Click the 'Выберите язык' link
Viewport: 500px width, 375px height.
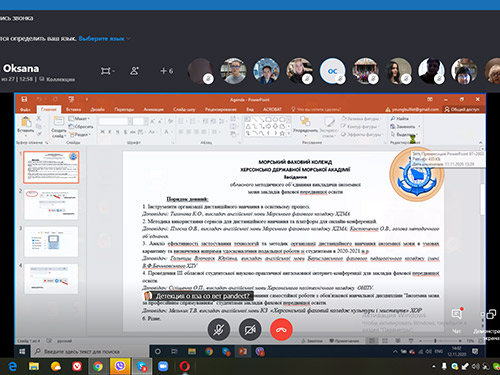[102, 39]
